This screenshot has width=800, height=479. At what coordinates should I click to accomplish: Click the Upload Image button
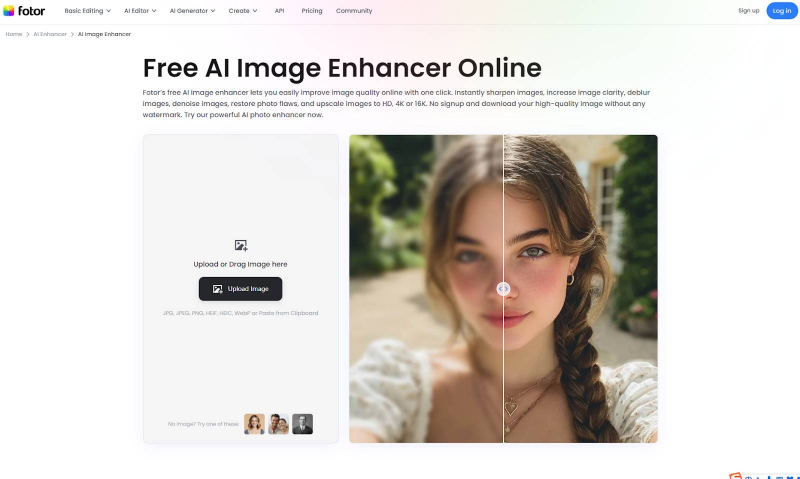tap(240, 289)
